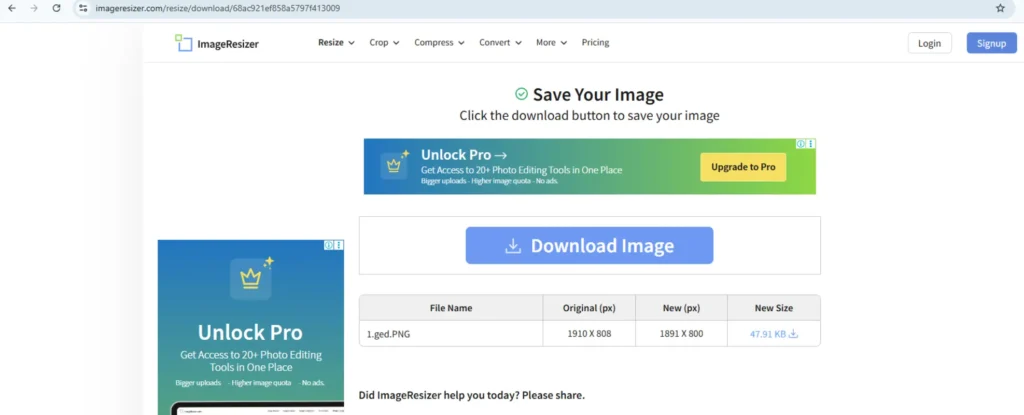Image resolution: width=1024 pixels, height=415 pixels.
Task: Click the crown icon in banner ad
Action: [x=394, y=165]
